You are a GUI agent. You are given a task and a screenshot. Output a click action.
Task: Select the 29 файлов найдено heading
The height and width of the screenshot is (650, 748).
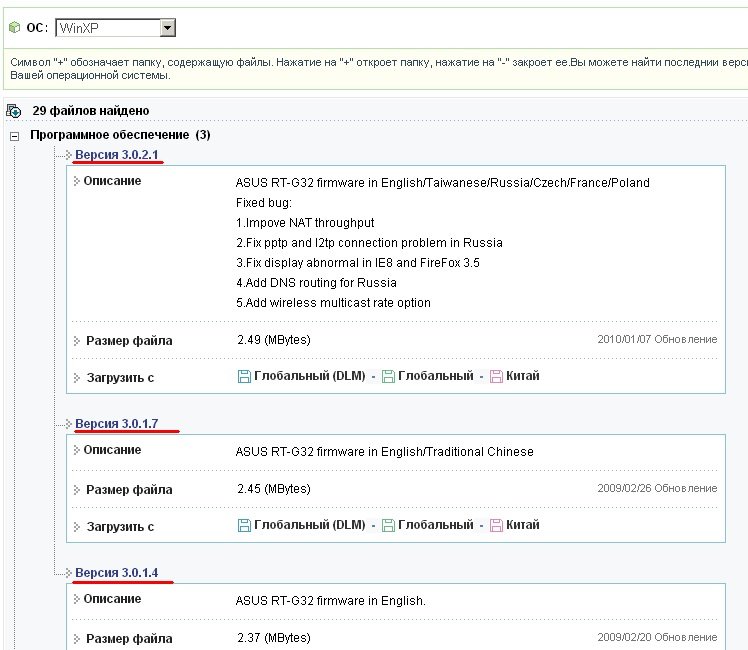coord(91,111)
